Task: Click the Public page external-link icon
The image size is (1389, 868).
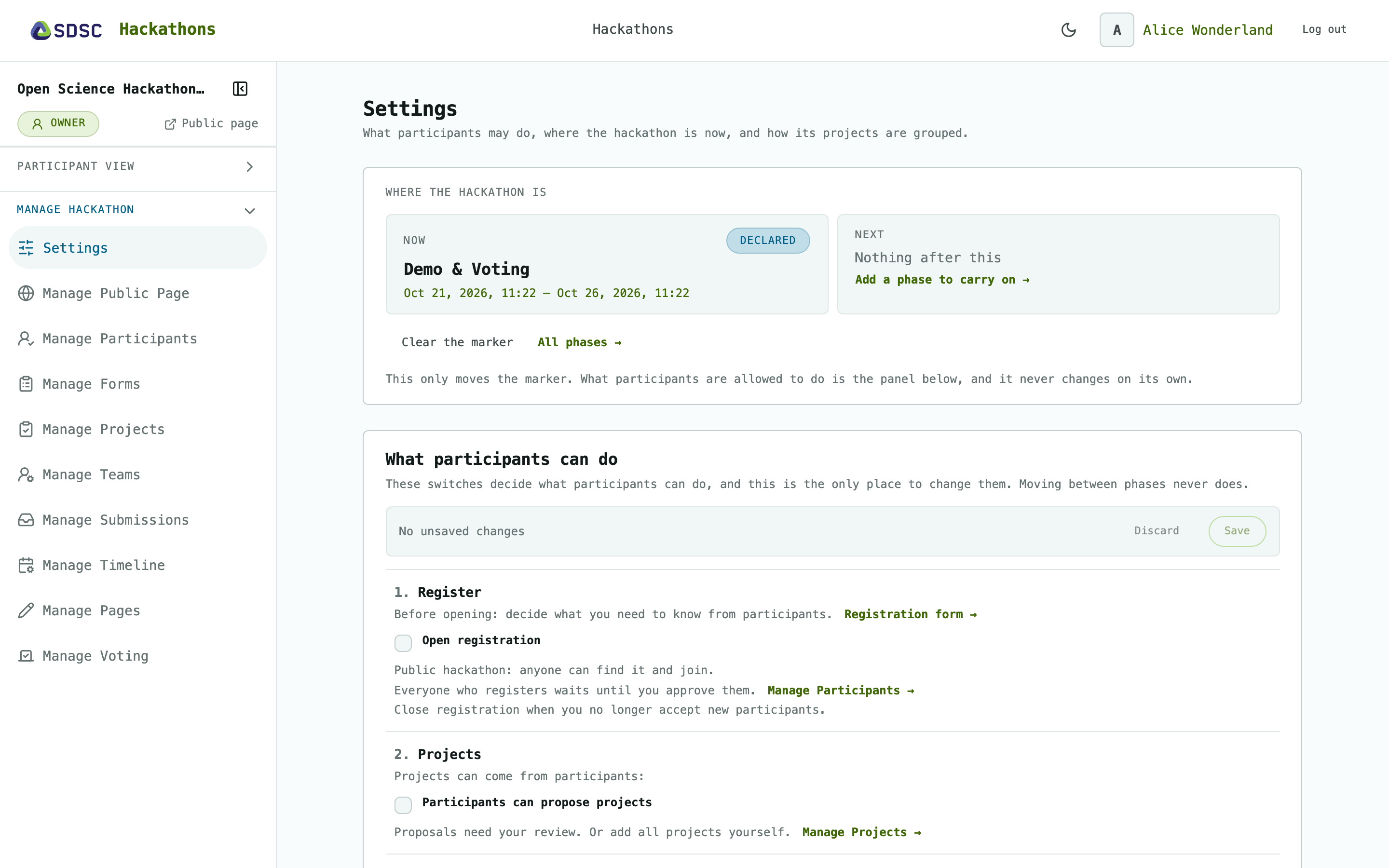Action: click(170, 124)
